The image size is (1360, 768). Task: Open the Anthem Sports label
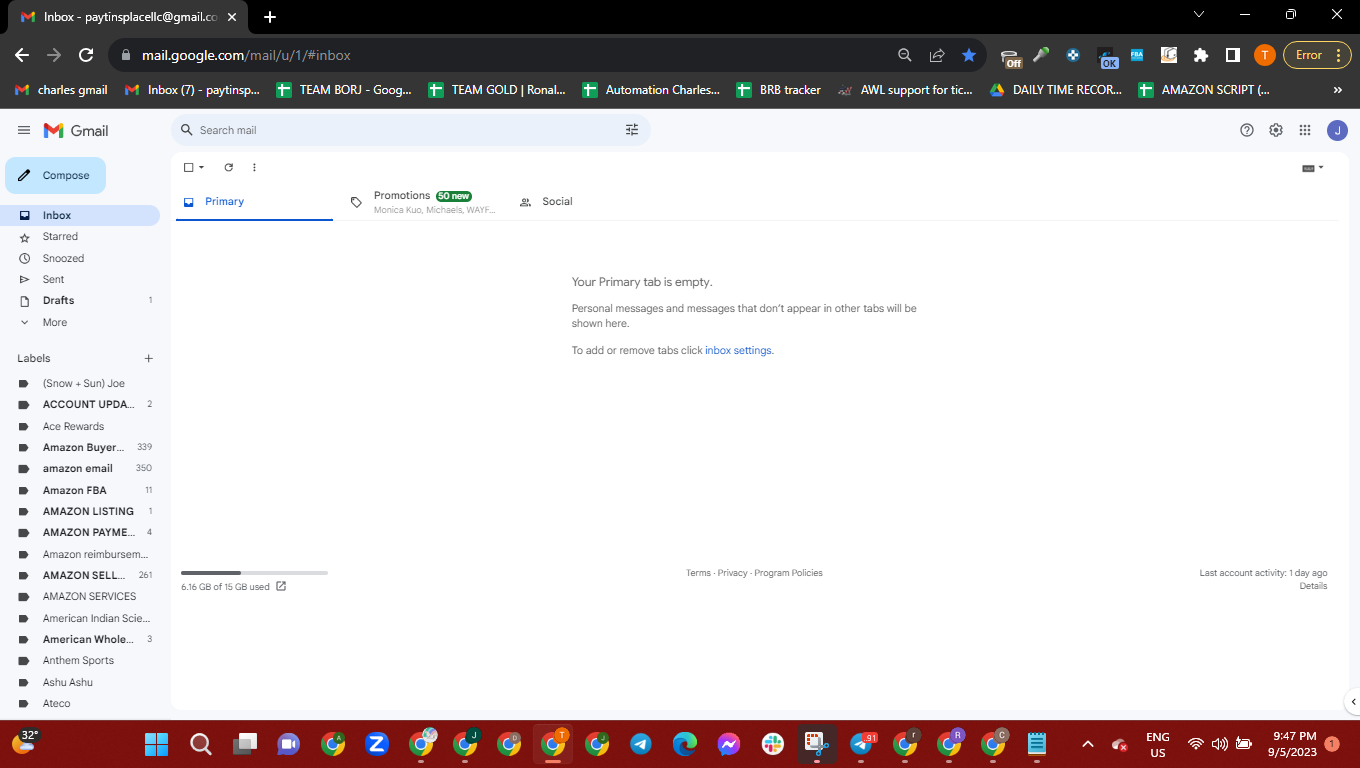pyautogui.click(x=80, y=660)
